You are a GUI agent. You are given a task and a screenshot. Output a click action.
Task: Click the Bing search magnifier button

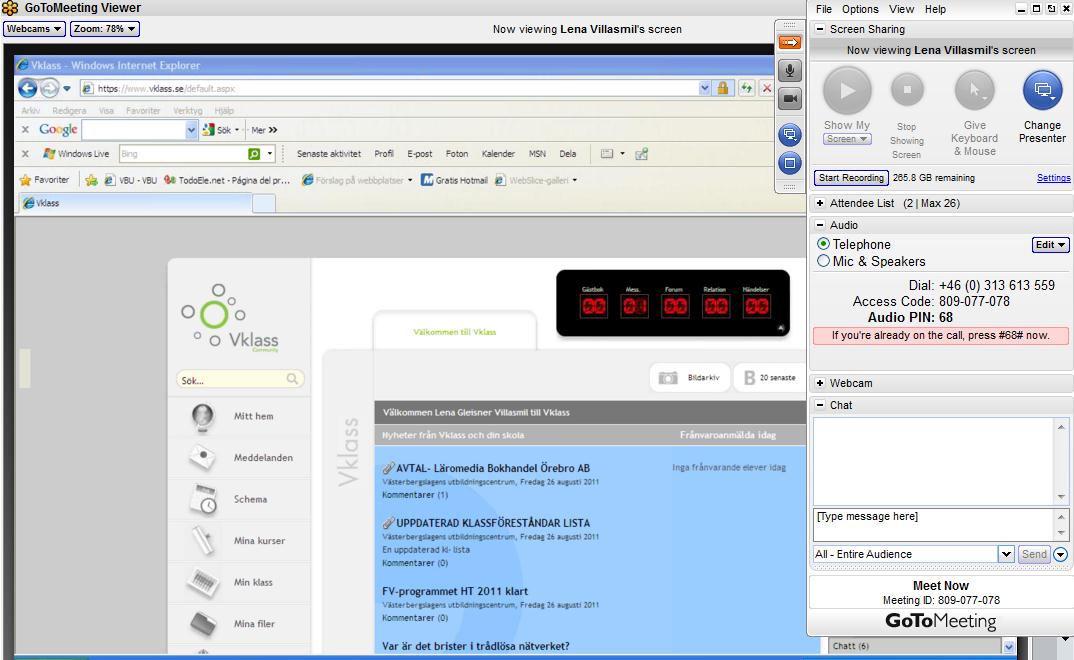[x=254, y=154]
